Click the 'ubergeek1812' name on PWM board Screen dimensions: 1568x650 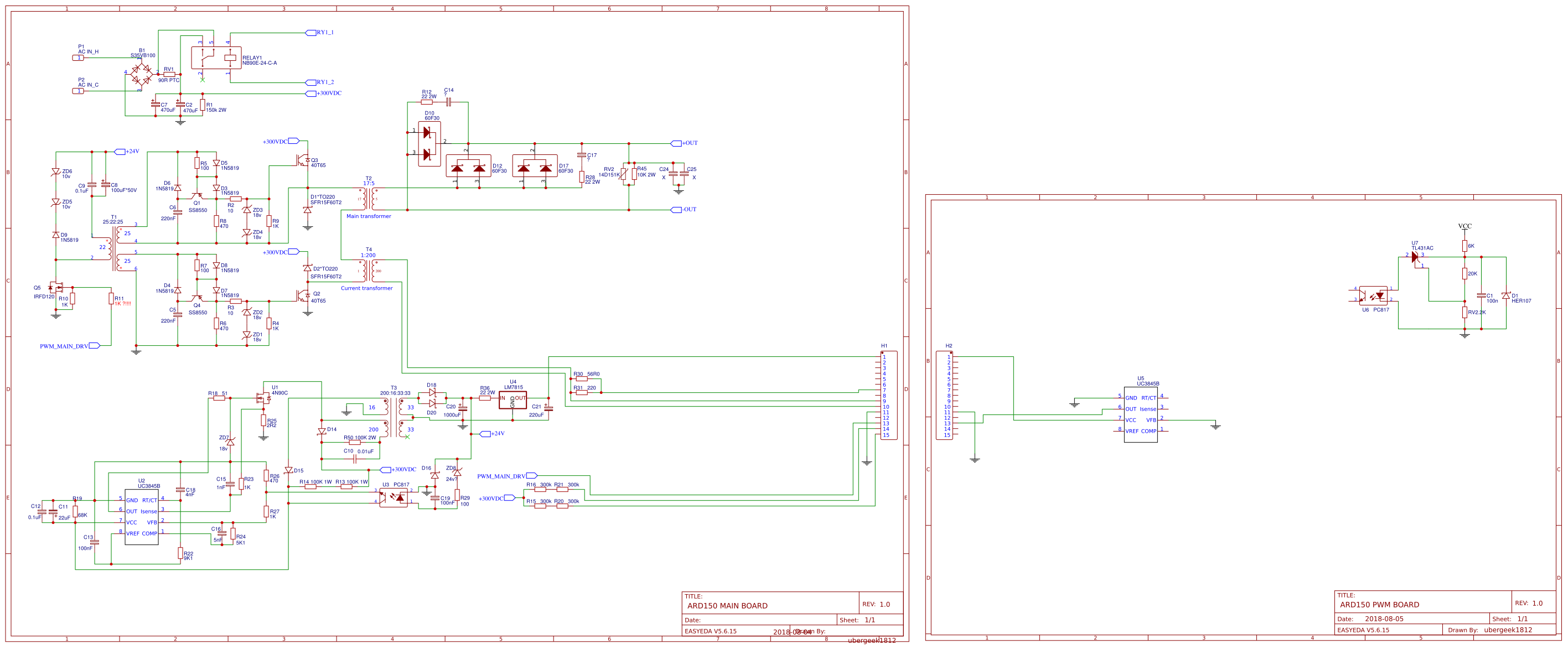1508,630
